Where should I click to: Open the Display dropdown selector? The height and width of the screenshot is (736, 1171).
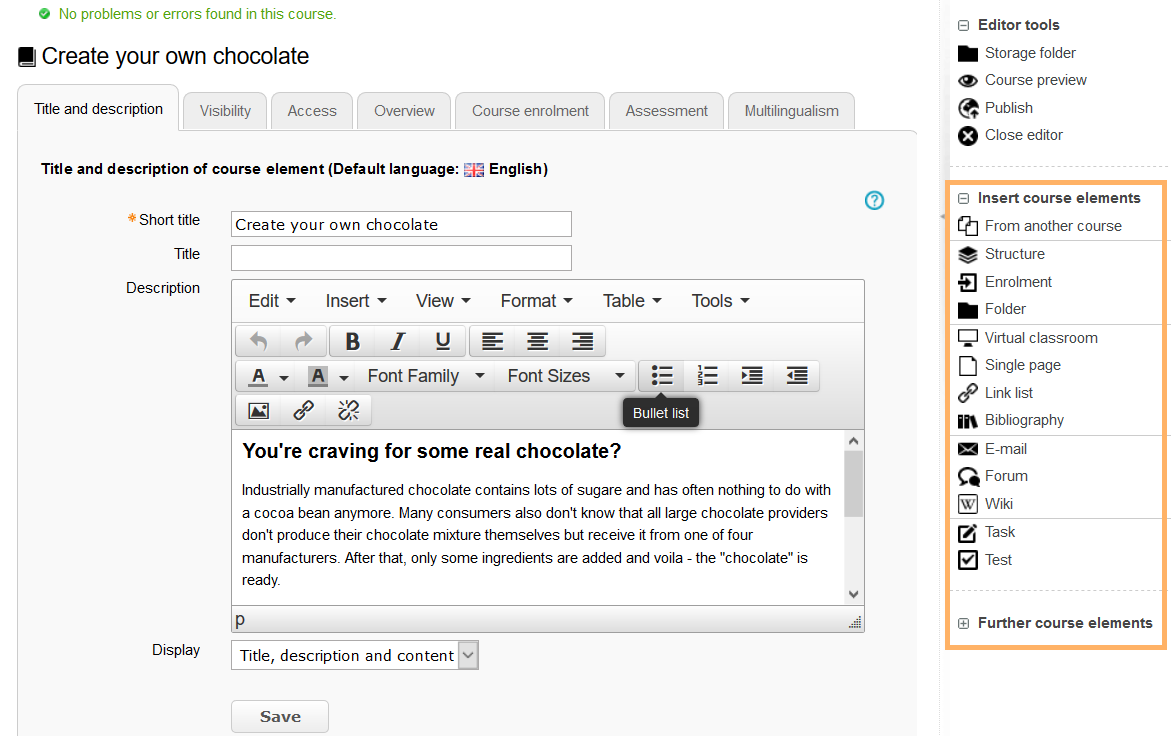[x=355, y=656]
